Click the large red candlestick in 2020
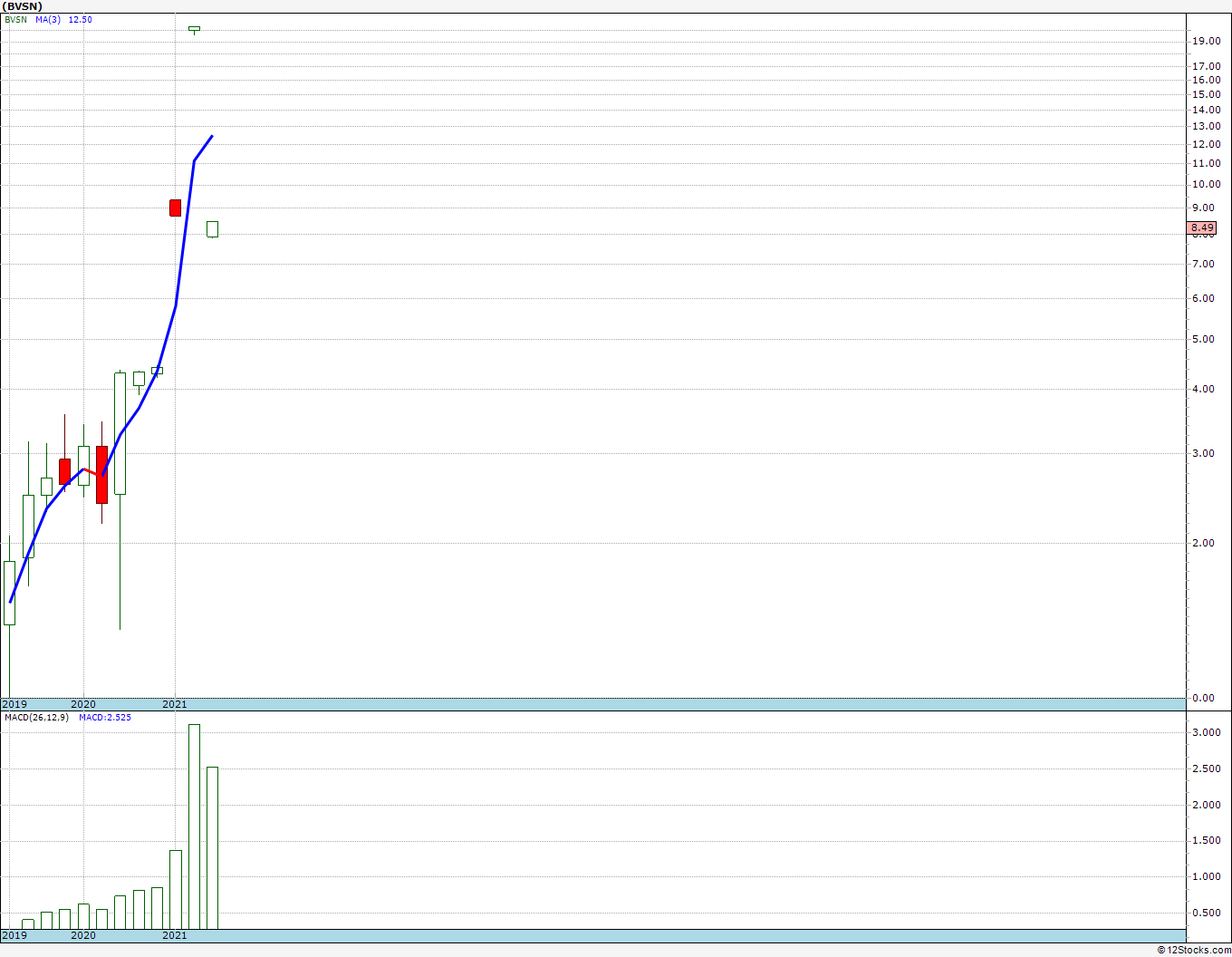 [x=101, y=474]
